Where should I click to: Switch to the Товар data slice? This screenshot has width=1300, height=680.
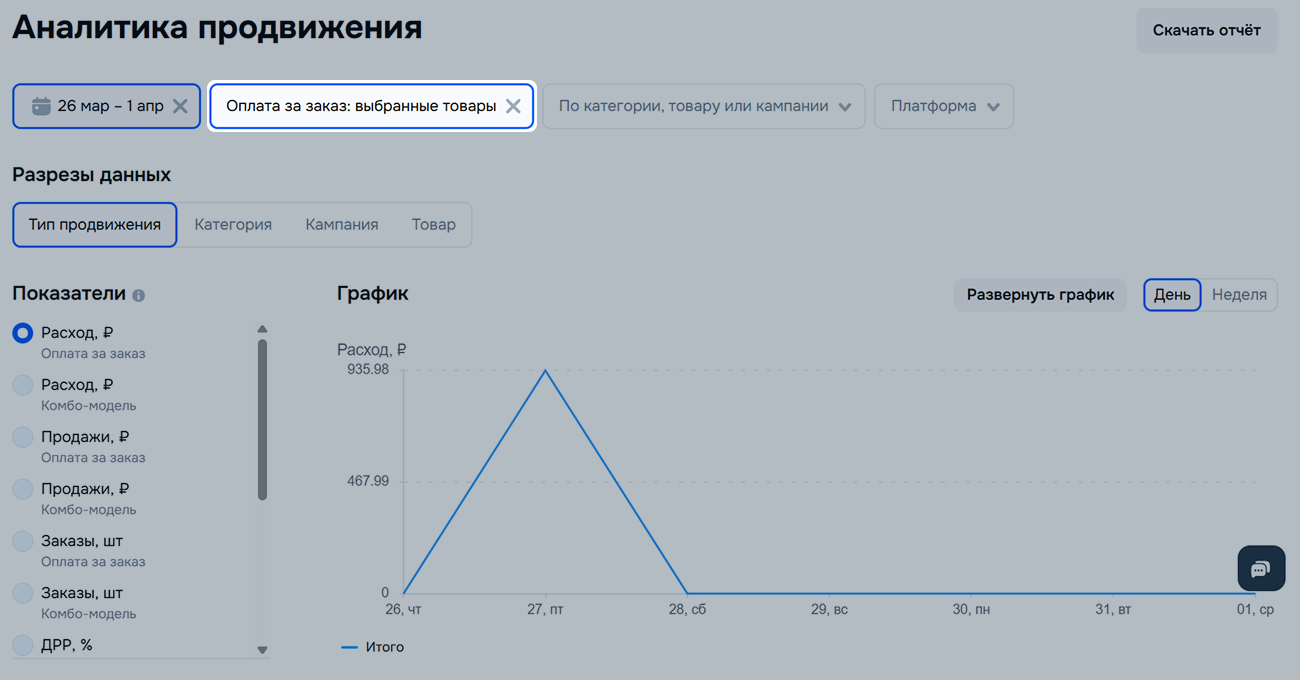click(434, 224)
